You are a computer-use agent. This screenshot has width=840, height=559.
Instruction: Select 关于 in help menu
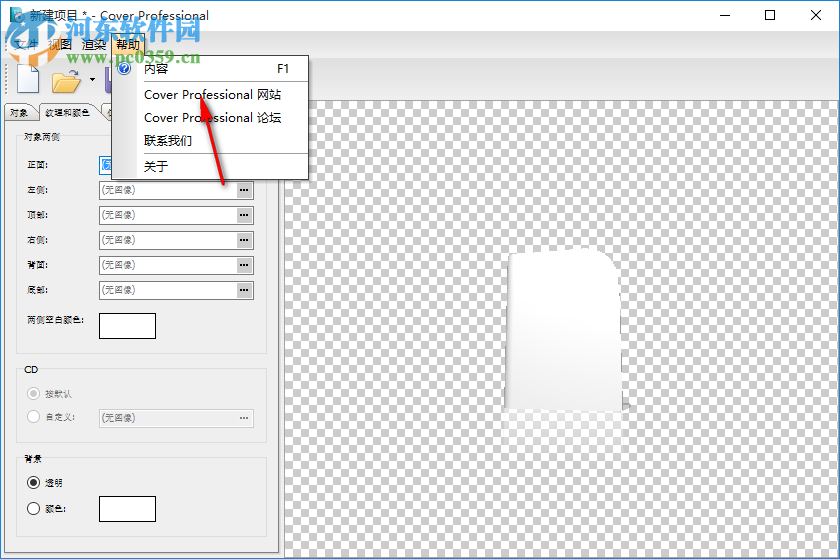click(x=210, y=166)
